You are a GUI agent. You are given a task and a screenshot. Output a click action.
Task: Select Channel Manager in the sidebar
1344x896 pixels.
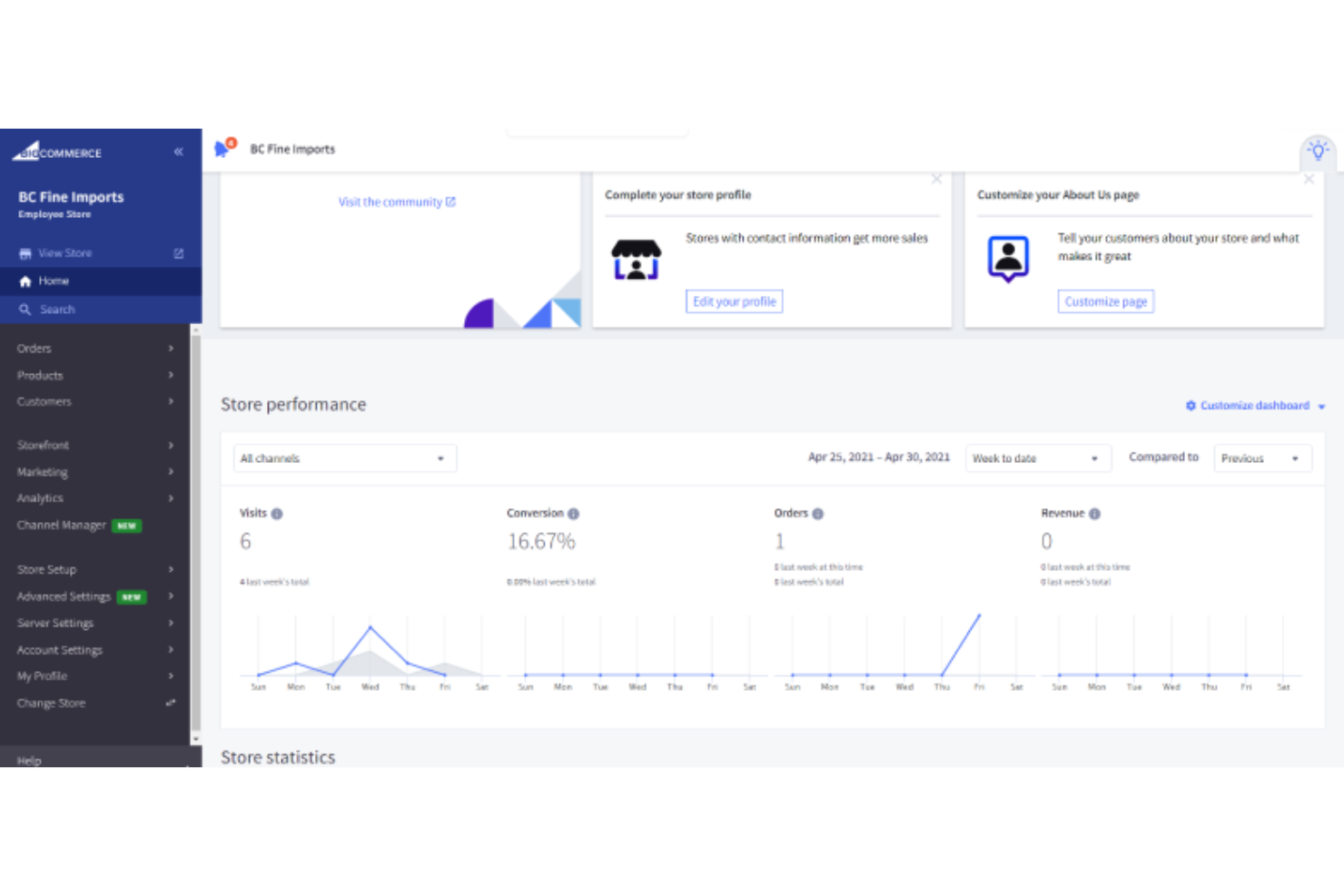[62, 525]
